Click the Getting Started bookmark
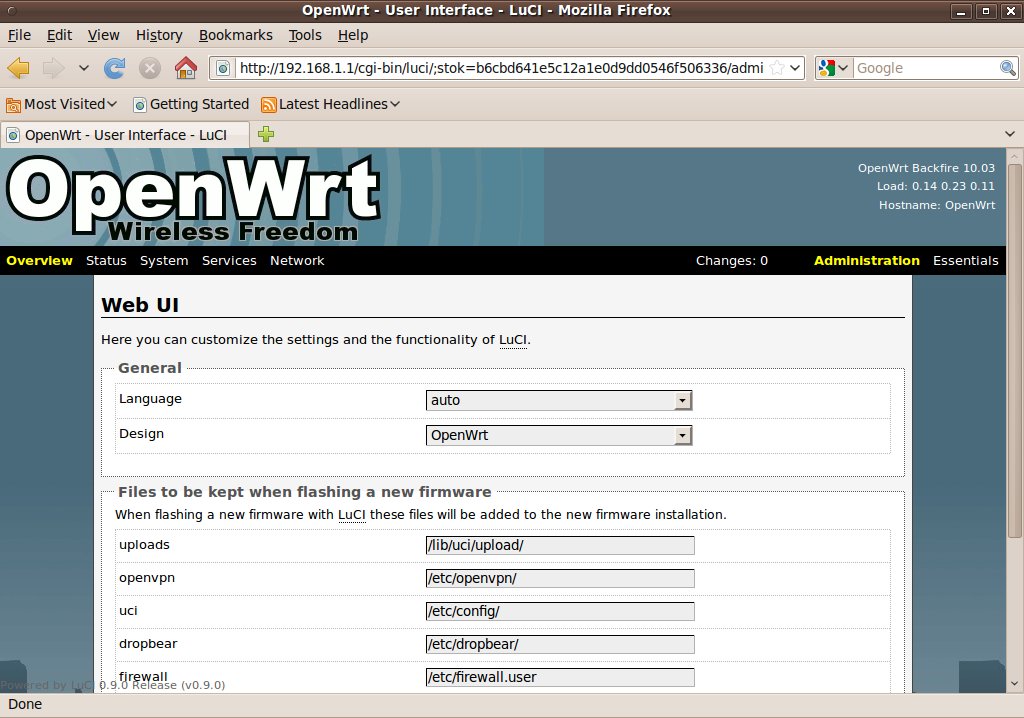Image resolution: width=1024 pixels, height=718 pixels. point(190,104)
